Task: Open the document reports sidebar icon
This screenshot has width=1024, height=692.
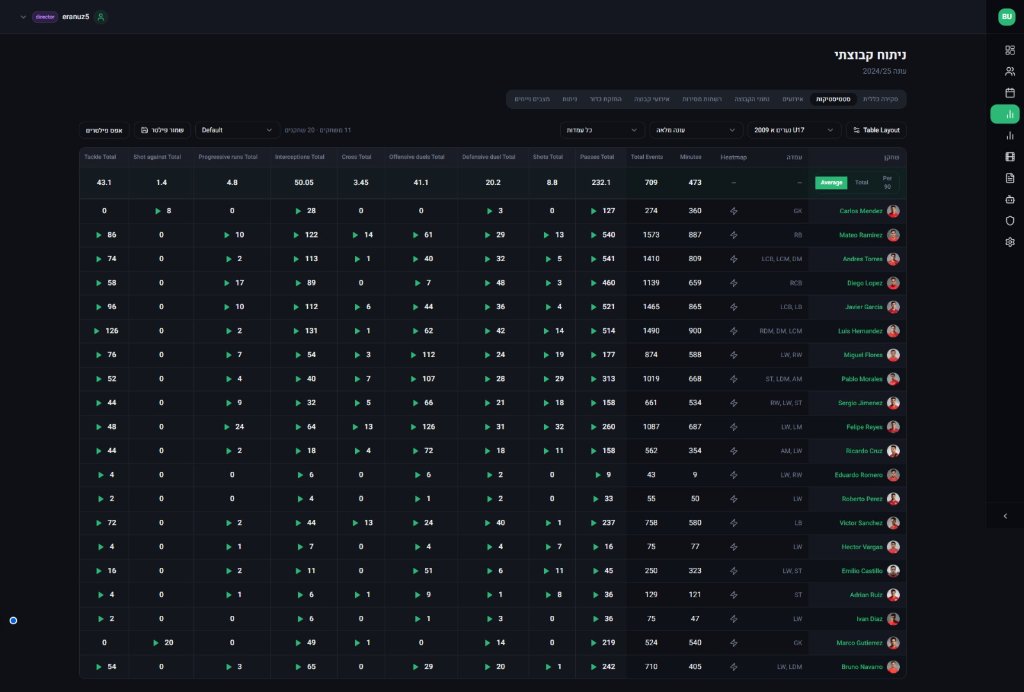Action: 1010,178
